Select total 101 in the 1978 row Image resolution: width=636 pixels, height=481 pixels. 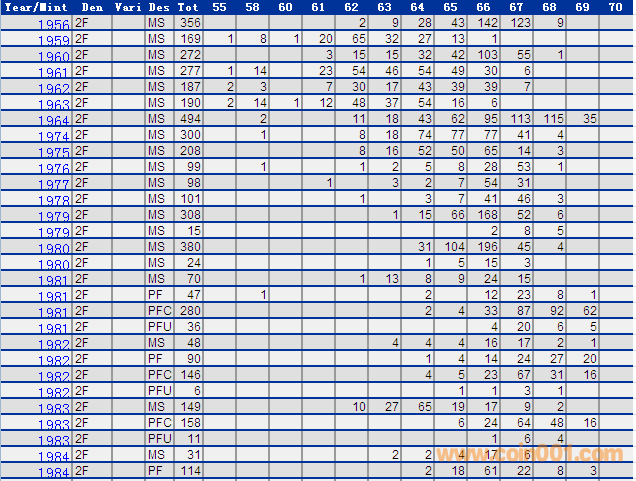[x=189, y=198]
